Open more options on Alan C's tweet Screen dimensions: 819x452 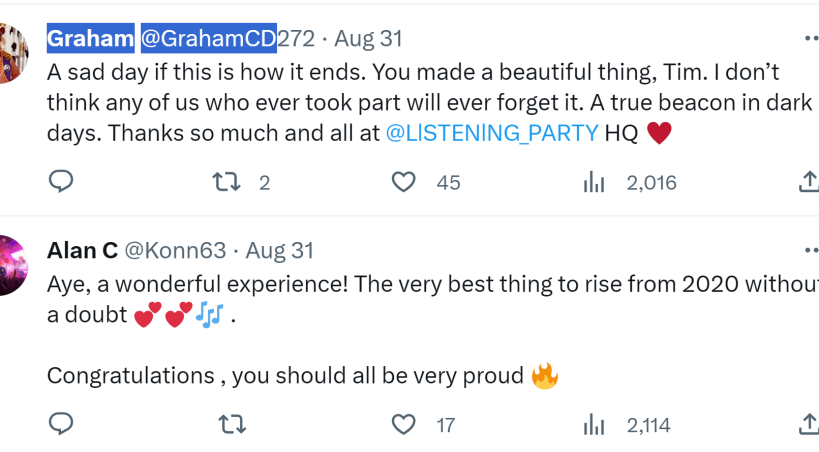[811, 249]
